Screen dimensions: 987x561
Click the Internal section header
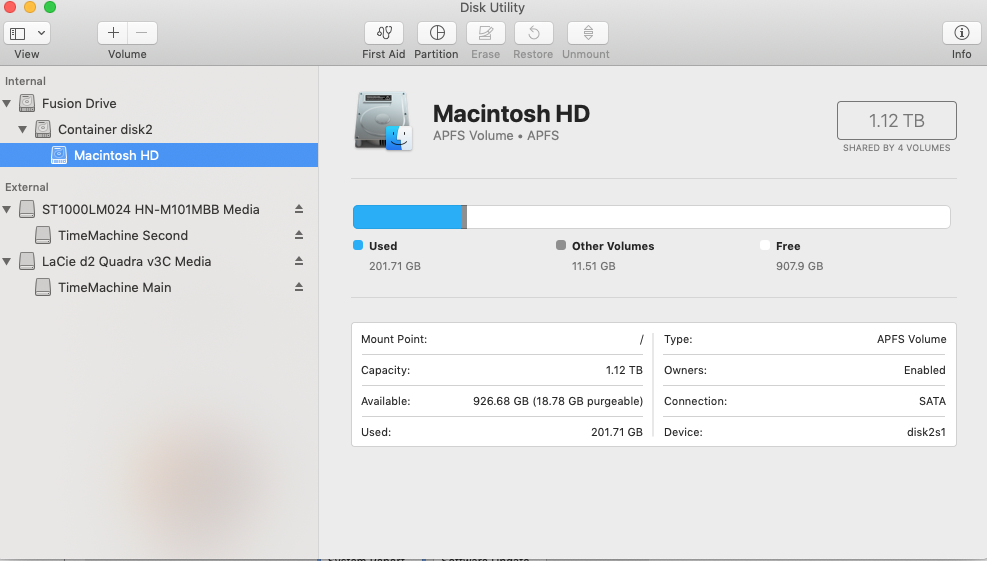(25, 81)
